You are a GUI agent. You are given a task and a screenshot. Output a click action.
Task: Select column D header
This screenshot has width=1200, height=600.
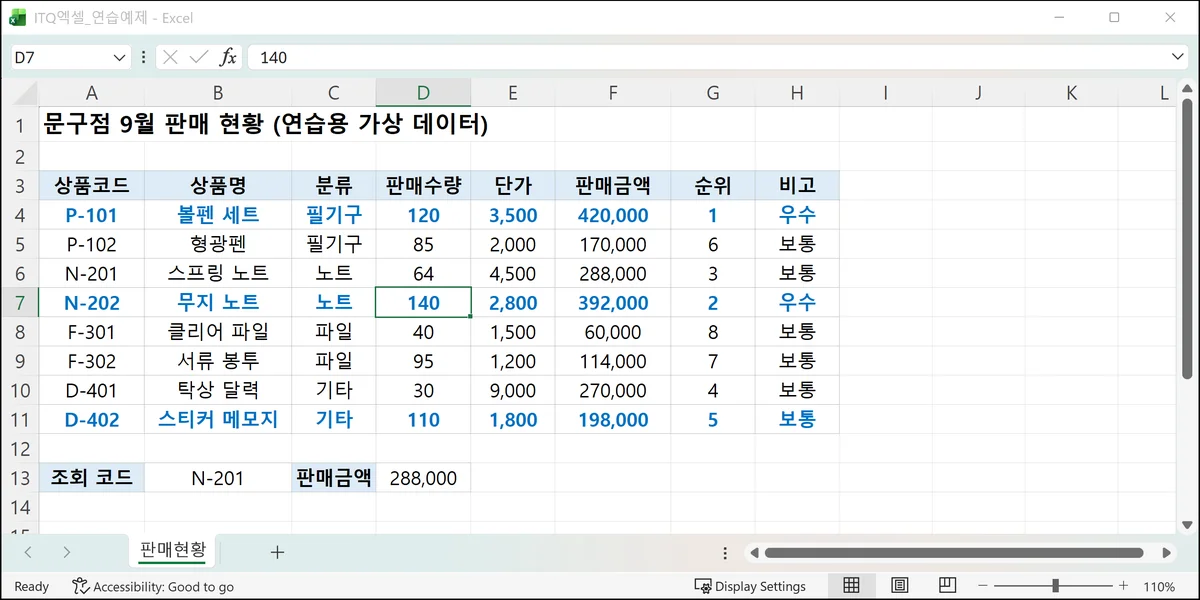[x=424, y=93]
